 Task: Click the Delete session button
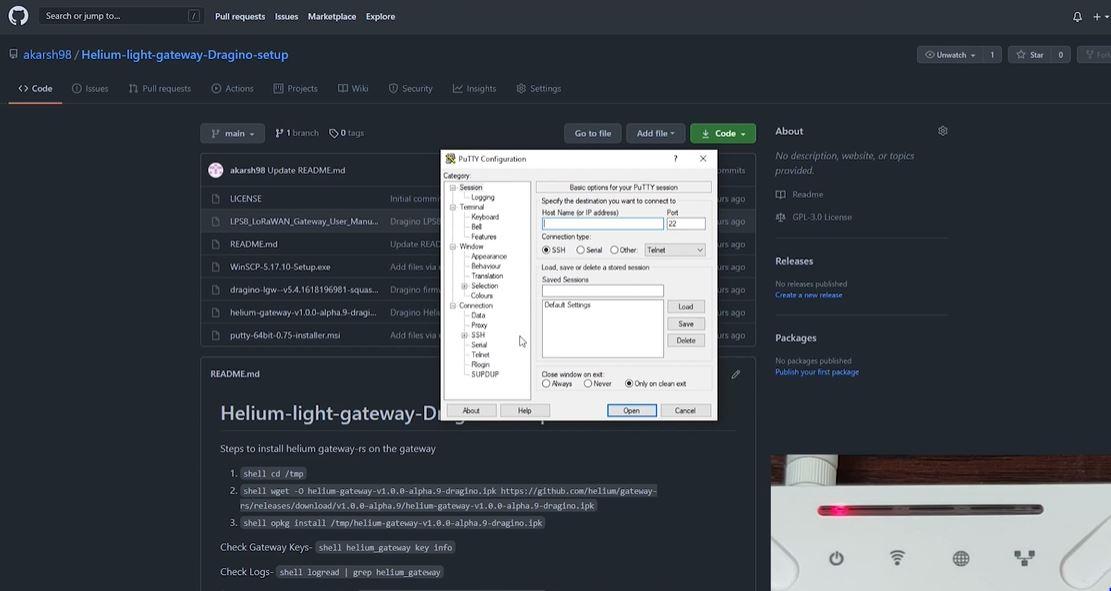(686, 341)
